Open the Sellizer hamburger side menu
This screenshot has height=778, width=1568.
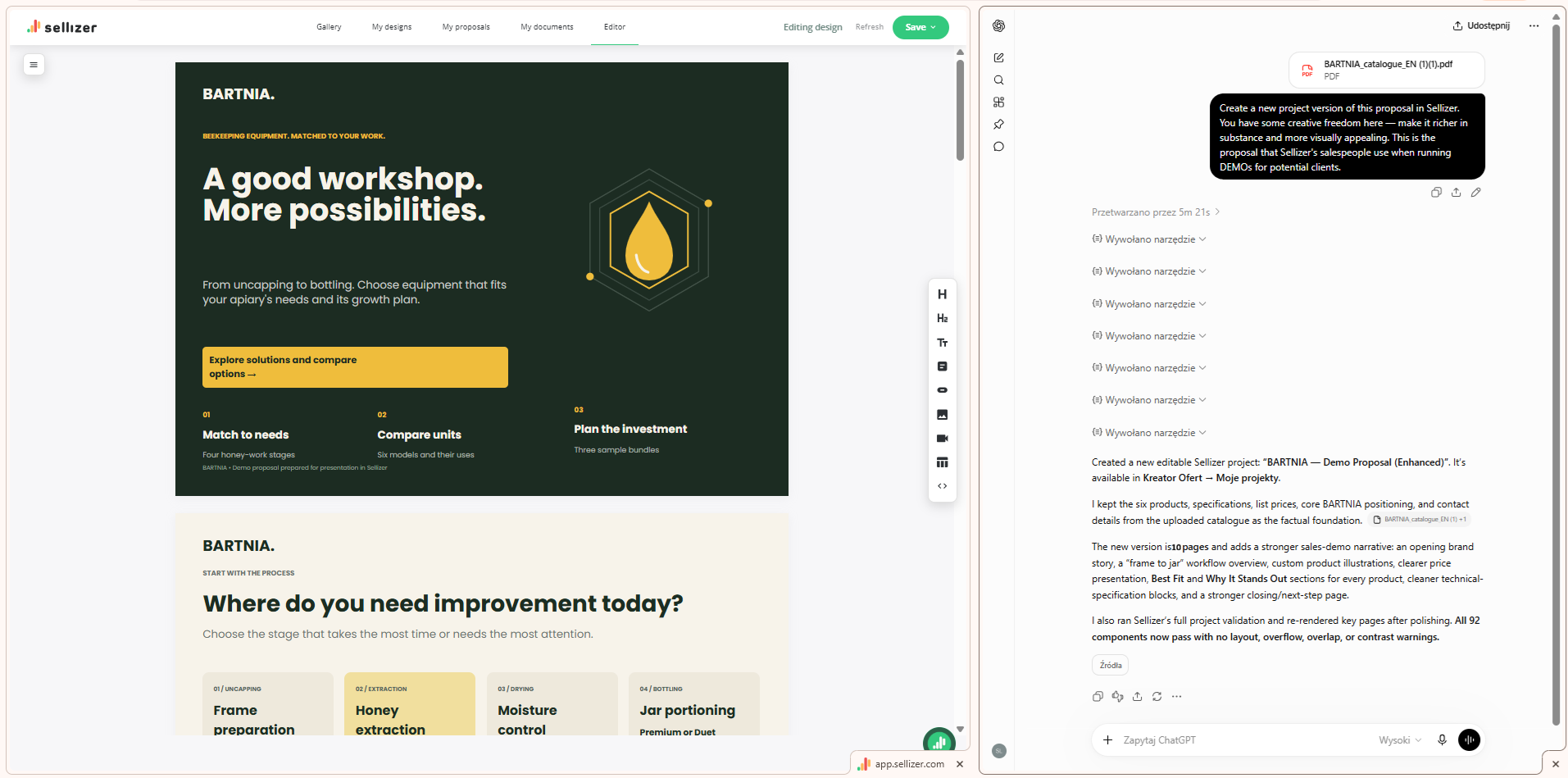tap(34, 65)
